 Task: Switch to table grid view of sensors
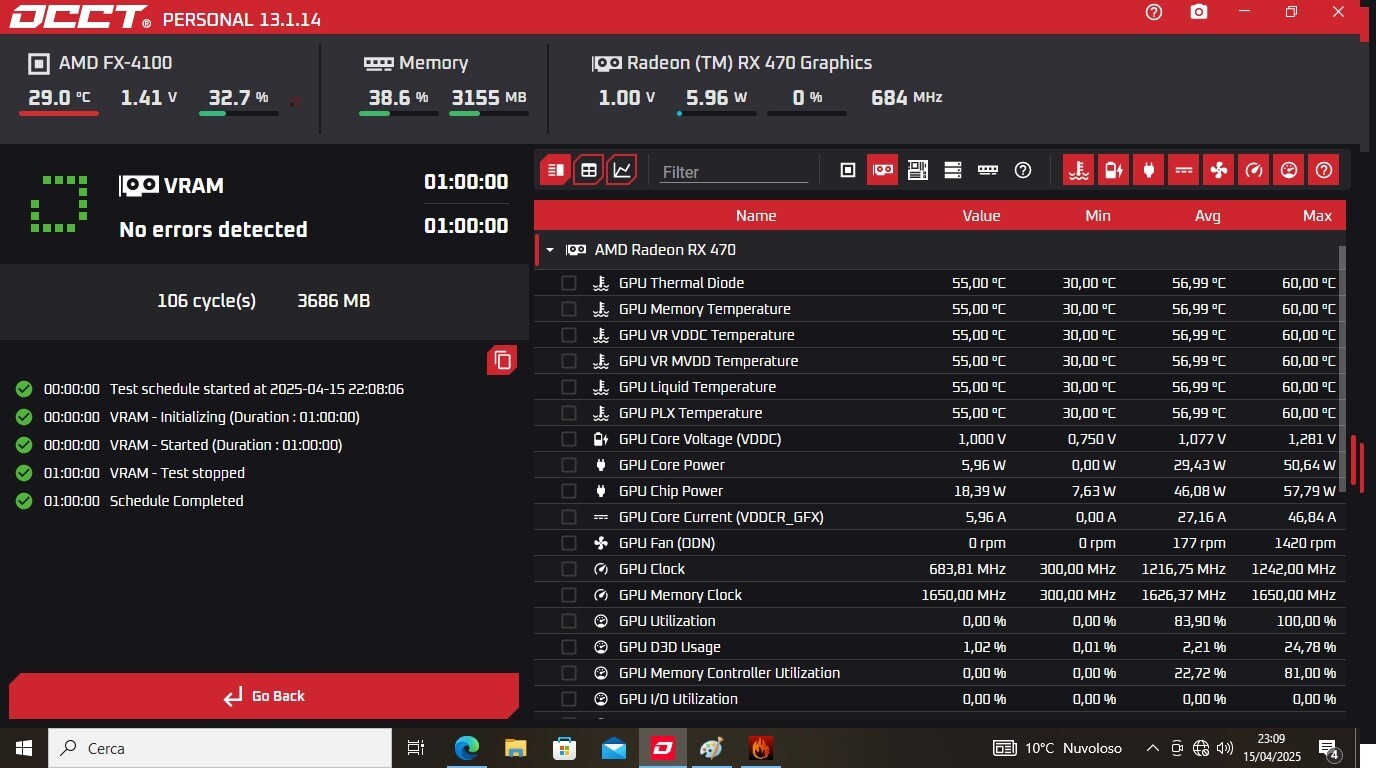[589, 170]
